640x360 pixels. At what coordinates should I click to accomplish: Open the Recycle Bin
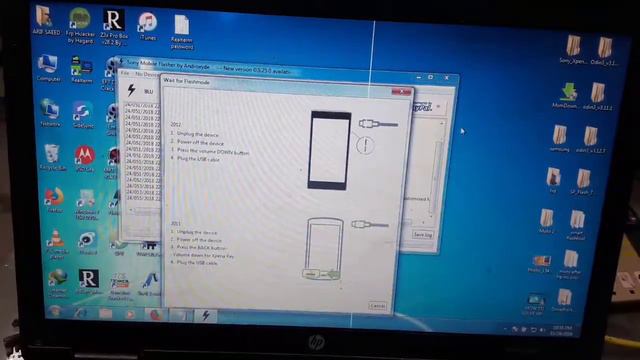[x=52, y=157]
